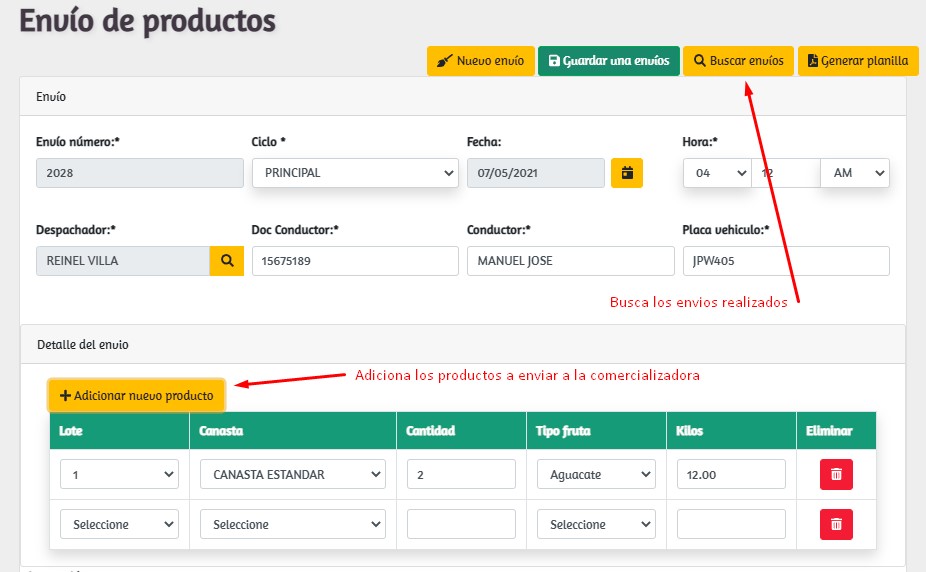Viewport: 926px width, 572px height.
Task: Open Buscar envíos search
Action: click(738, 61)
